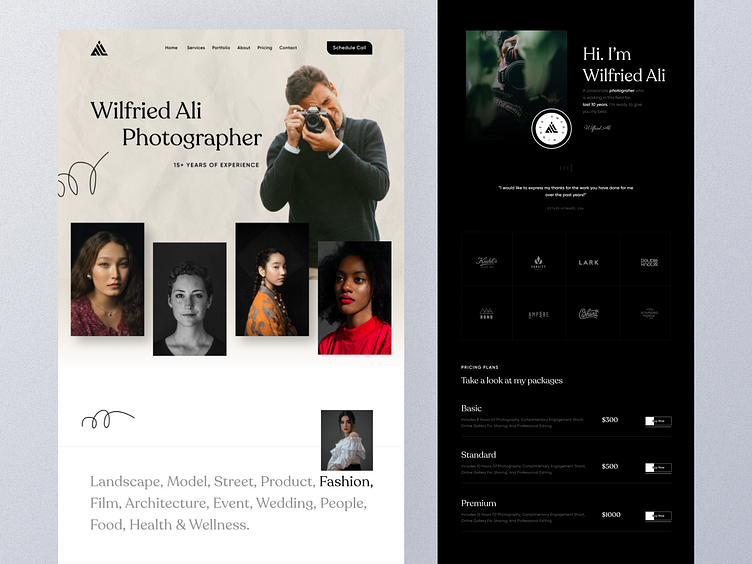The height and width of the screenshot is (564, 752).
Task: Click the Buy Now button for Basic plan
Action: tap(658, 421)
